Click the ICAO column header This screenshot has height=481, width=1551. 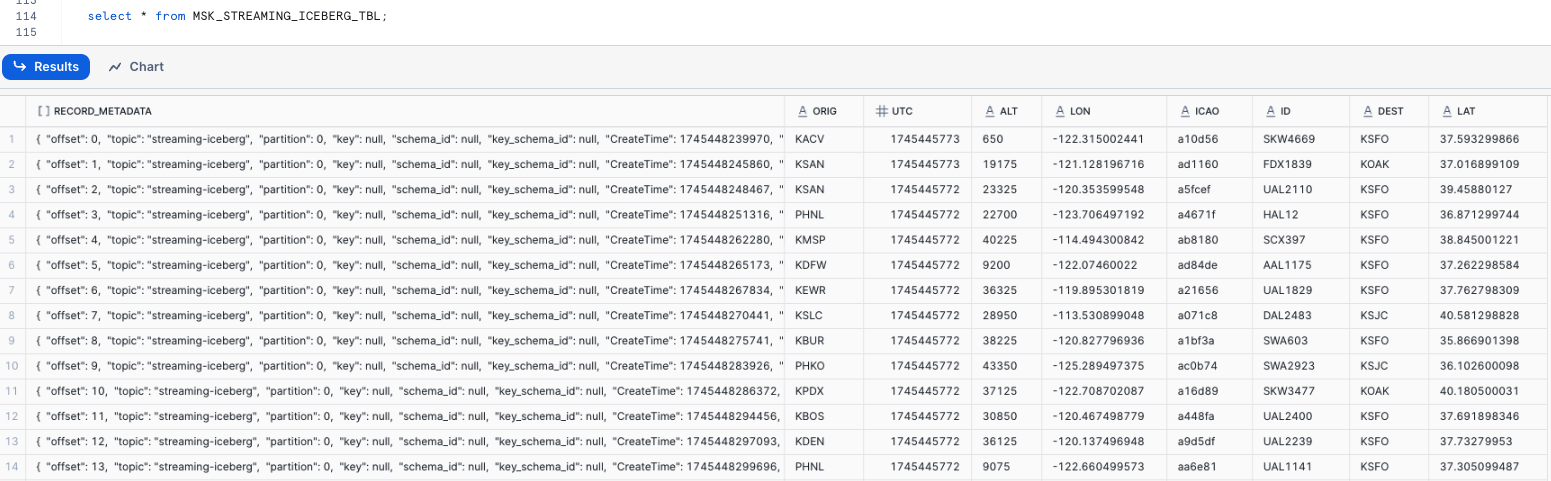pyautogui.click(x=1208, y=111)
